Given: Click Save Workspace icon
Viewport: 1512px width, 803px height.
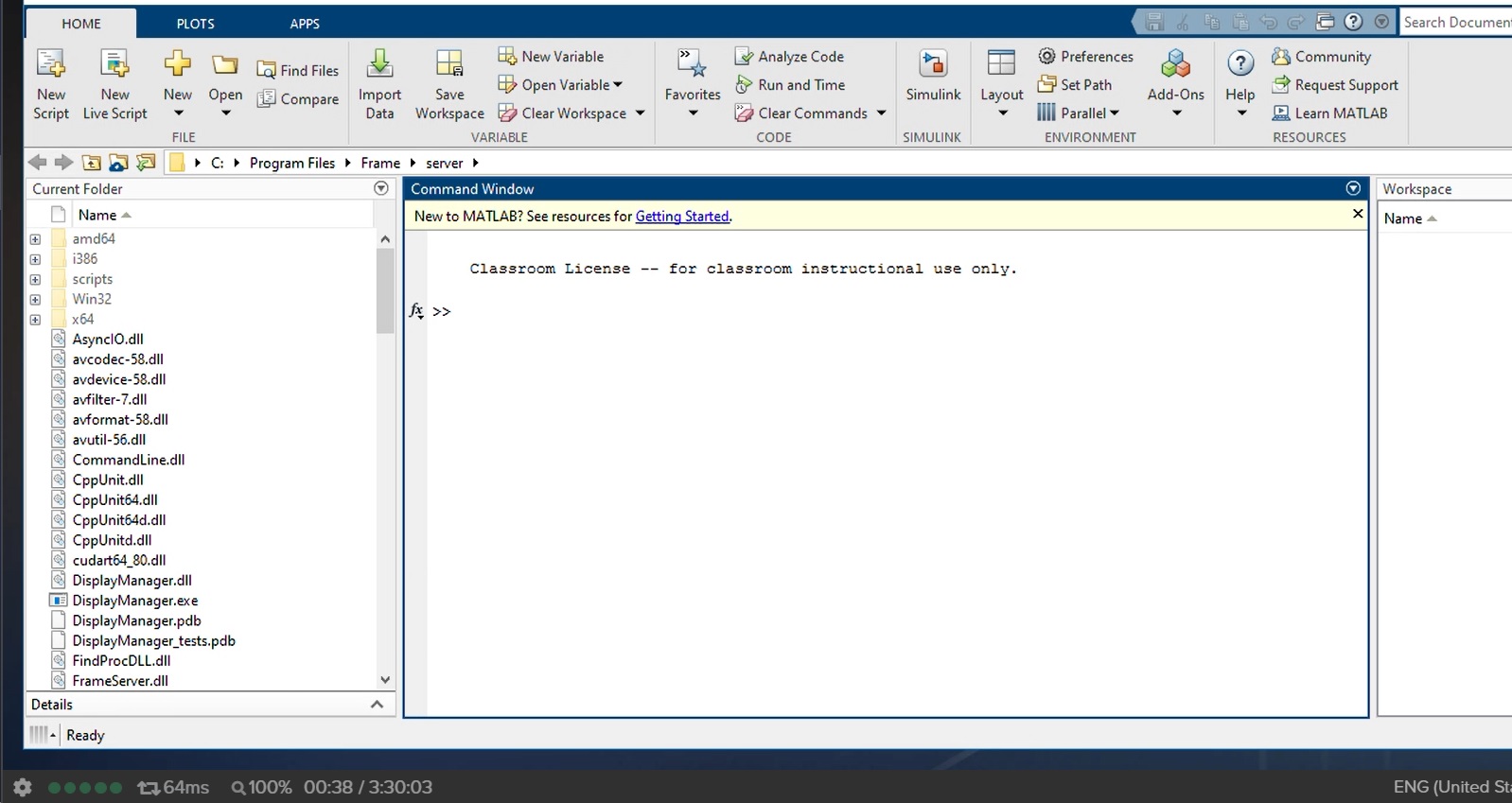Looking at the screenshot, I should point(449,65).
